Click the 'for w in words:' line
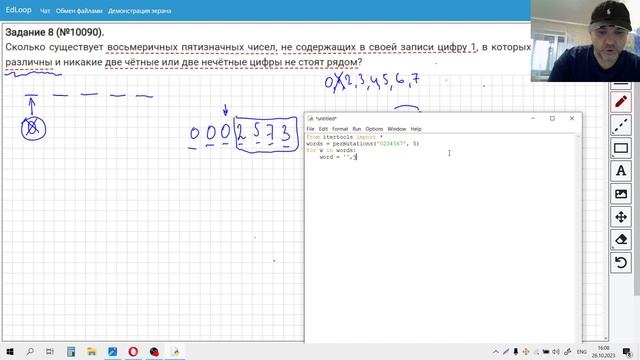Screen dimensions: 640x360 331,150
